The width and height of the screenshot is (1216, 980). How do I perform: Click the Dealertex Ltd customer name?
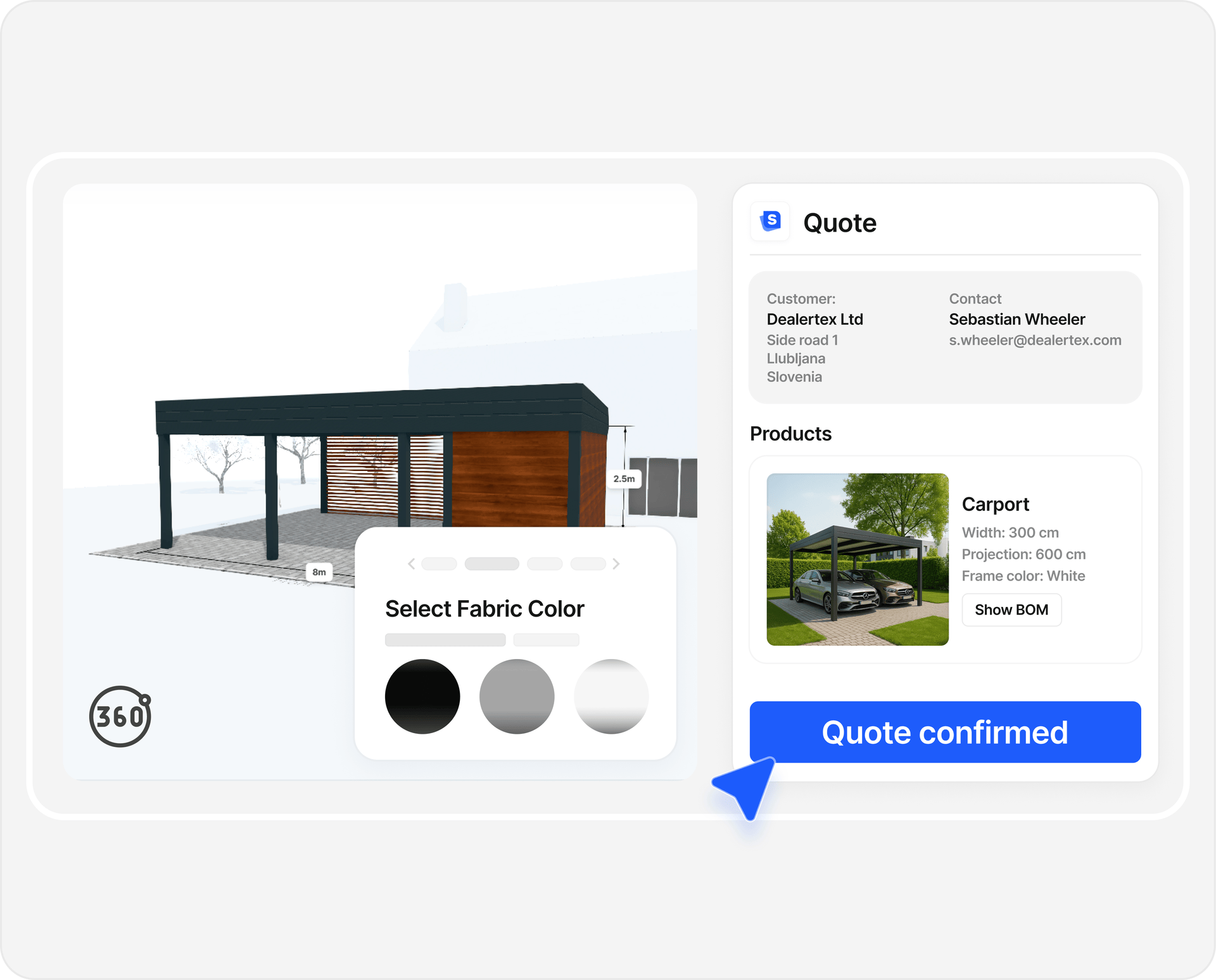tap(814, 319)
